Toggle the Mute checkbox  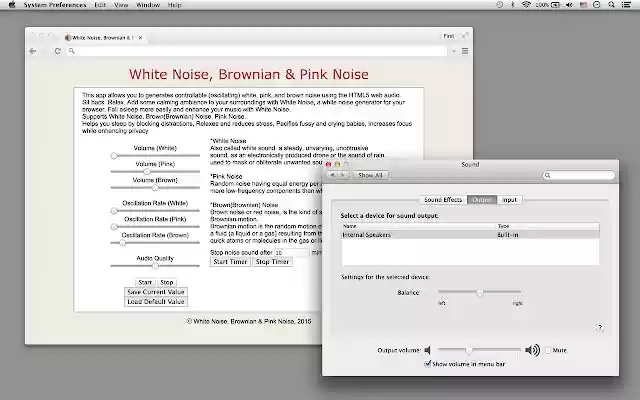coord(548,350)
